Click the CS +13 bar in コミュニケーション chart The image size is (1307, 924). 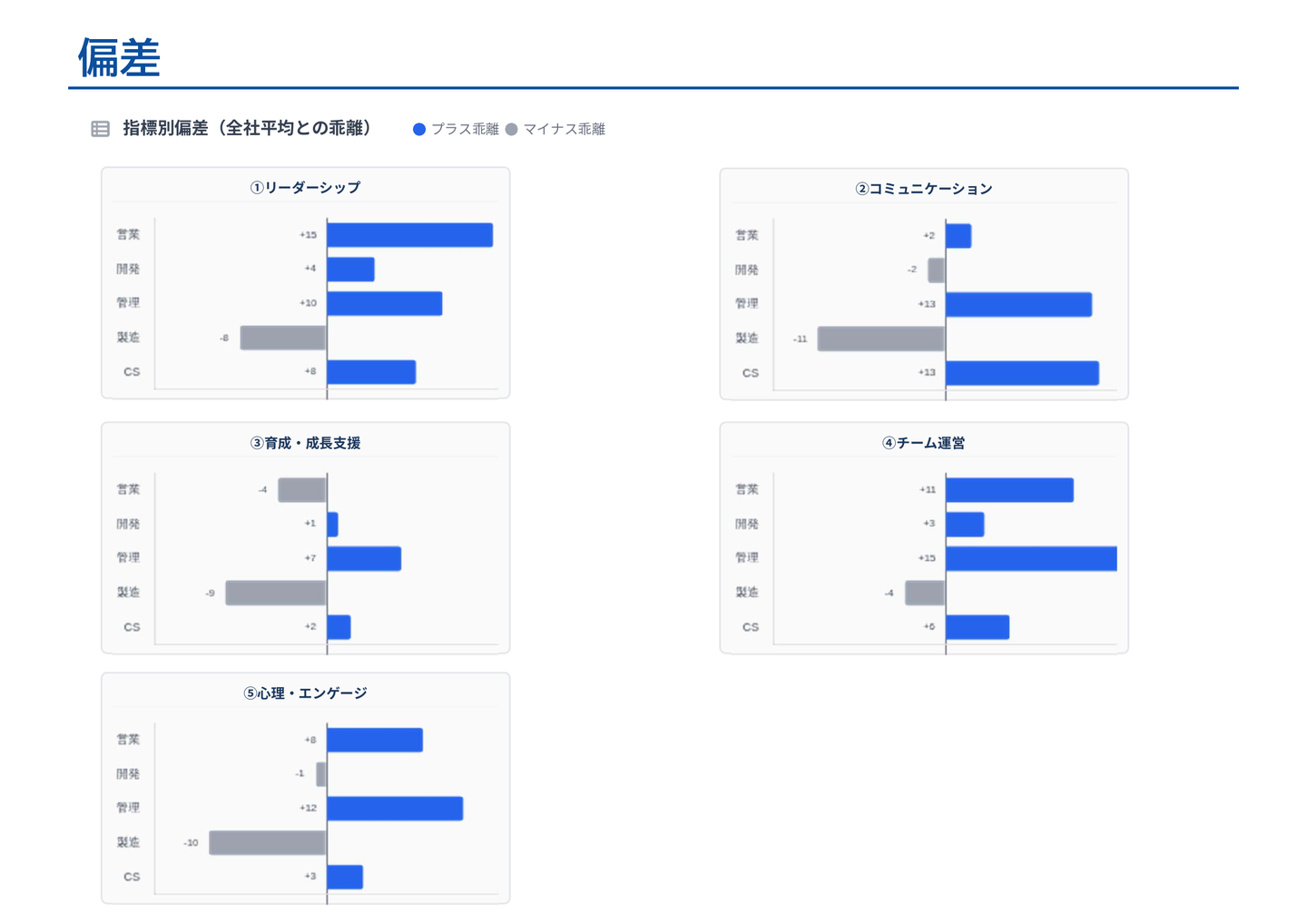point(1022,373)
